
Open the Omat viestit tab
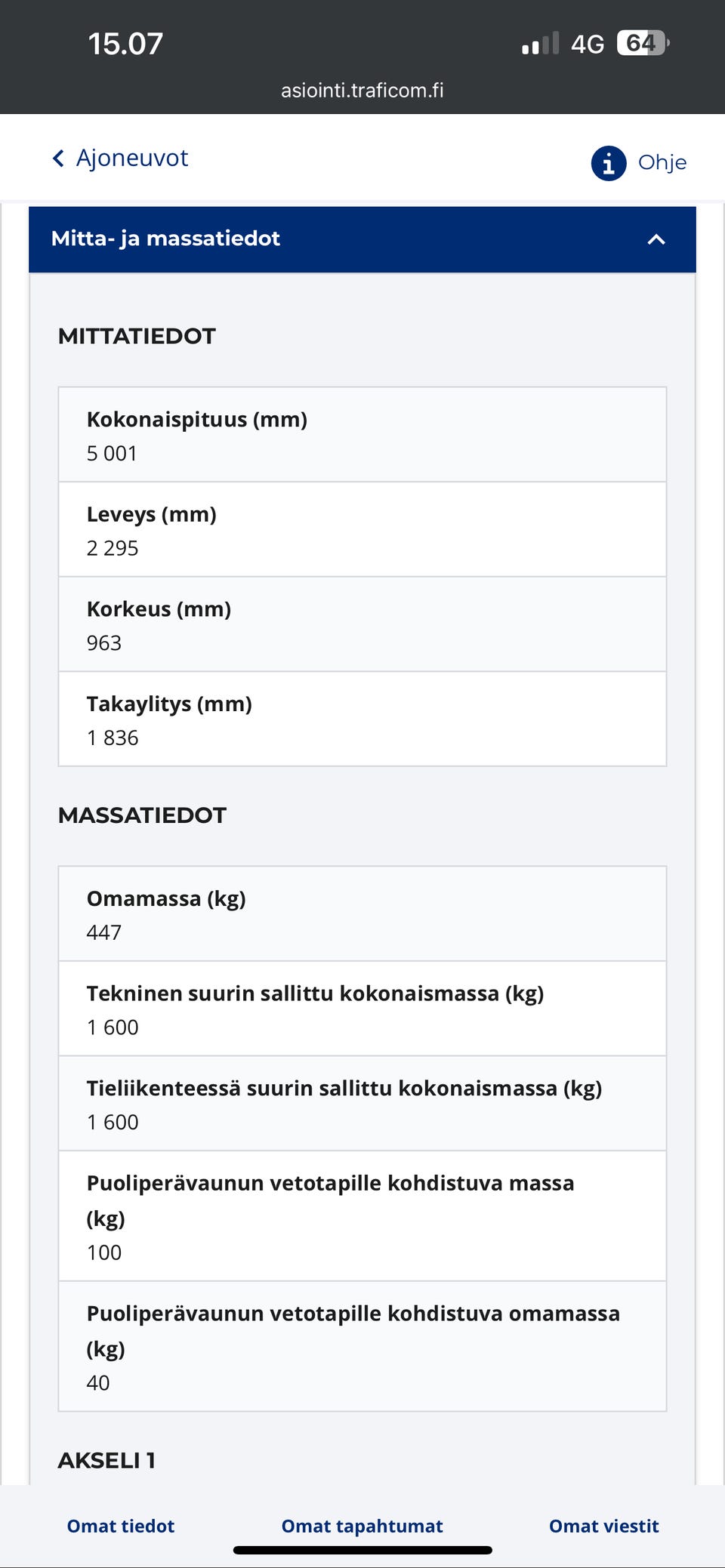603,1526
